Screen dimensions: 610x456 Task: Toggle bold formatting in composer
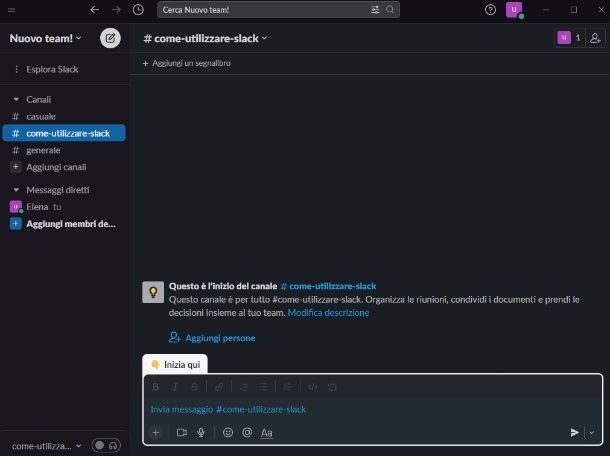(156, 387)
